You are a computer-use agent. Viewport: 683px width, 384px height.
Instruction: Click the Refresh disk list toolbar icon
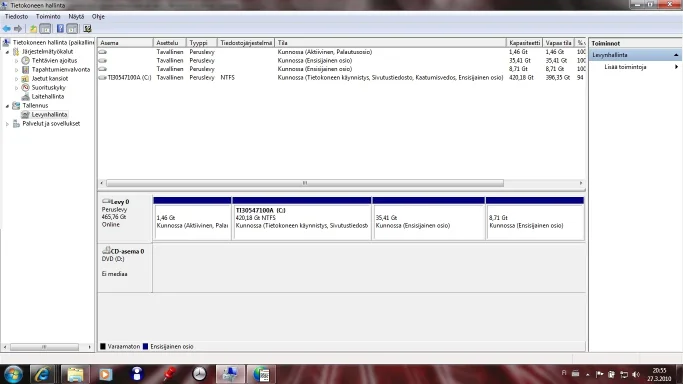click(87, 29)
